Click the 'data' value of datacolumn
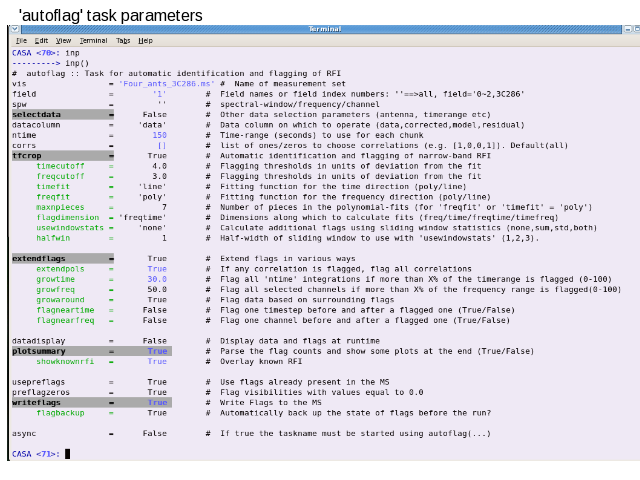640x480 pixels. [152, 125]
